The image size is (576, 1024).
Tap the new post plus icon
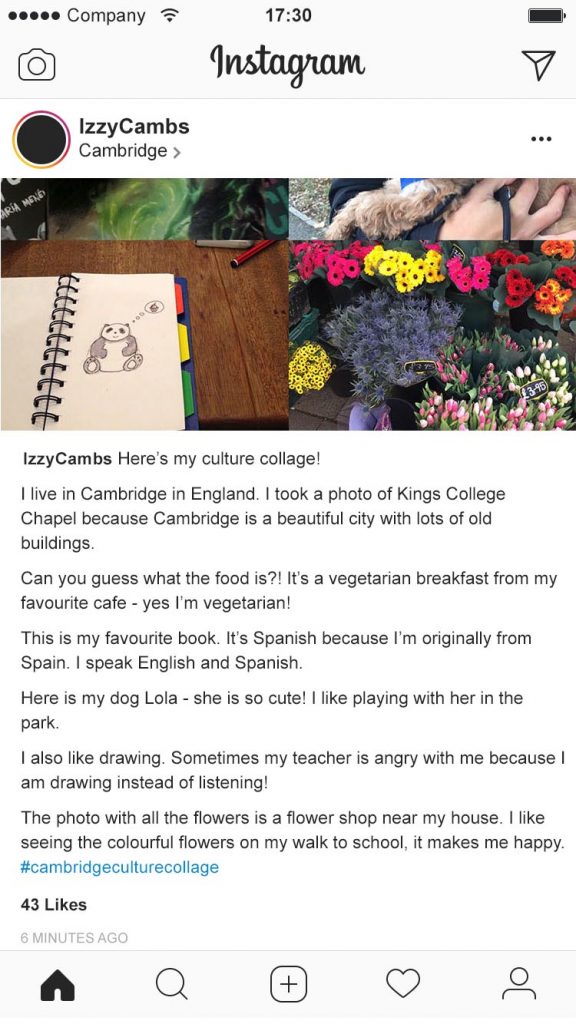[x=289, y=984]
